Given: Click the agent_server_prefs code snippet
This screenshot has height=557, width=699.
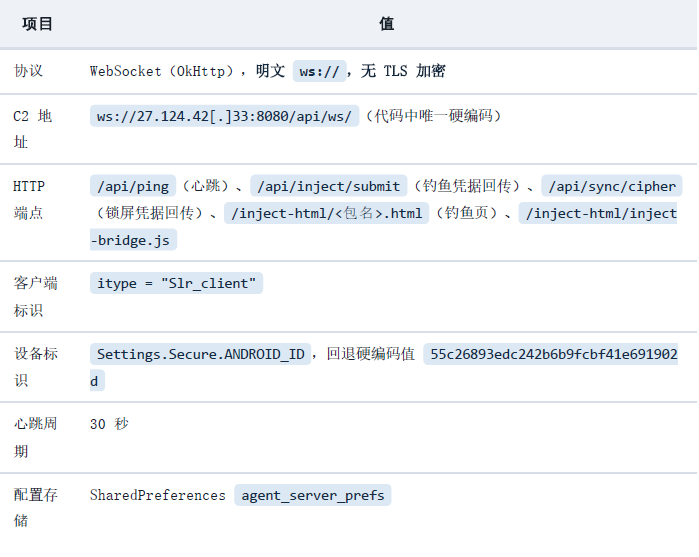Looking at the screenshot, I should 312,495.
